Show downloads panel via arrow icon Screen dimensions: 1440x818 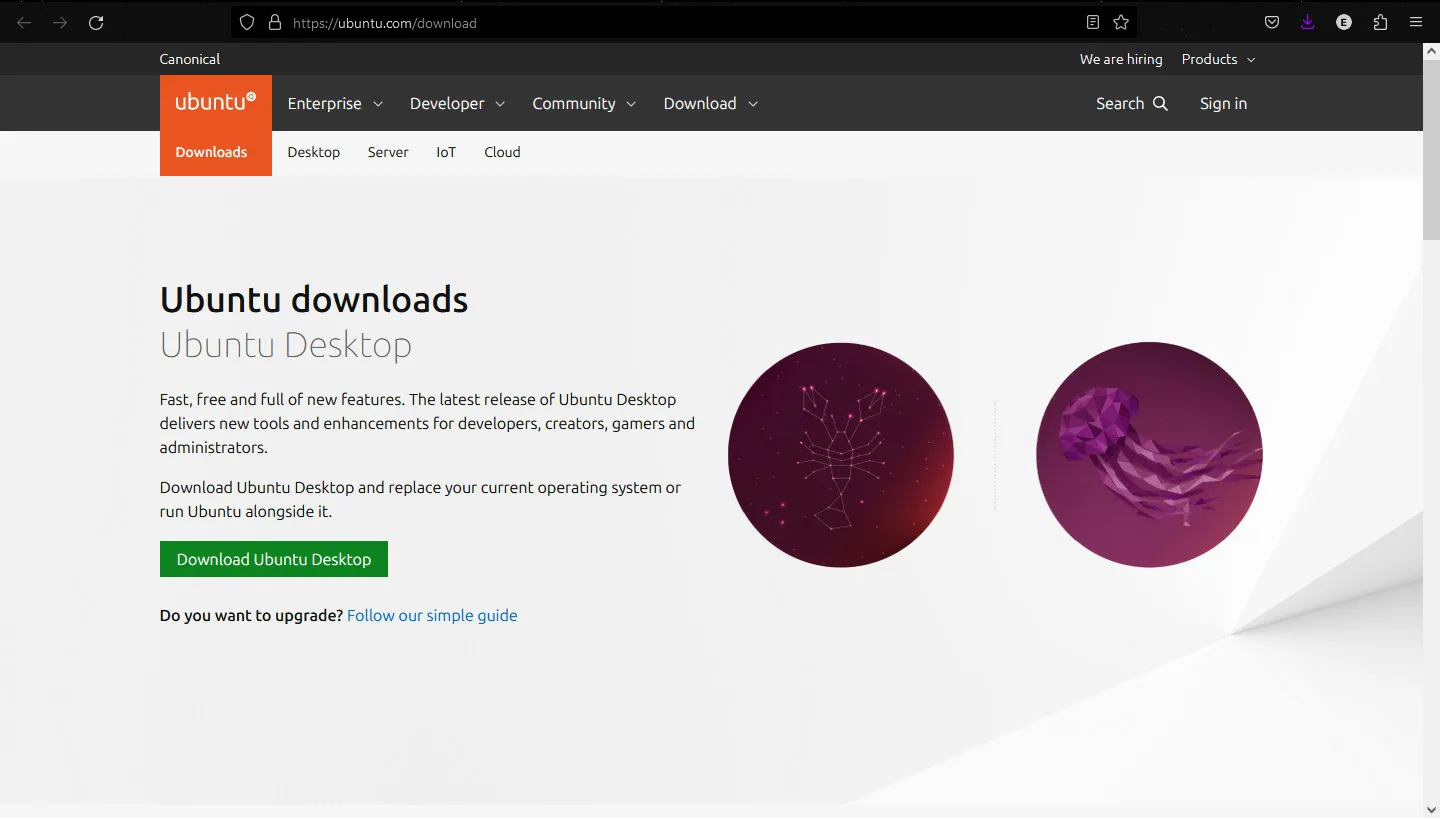coord(1308,22)
